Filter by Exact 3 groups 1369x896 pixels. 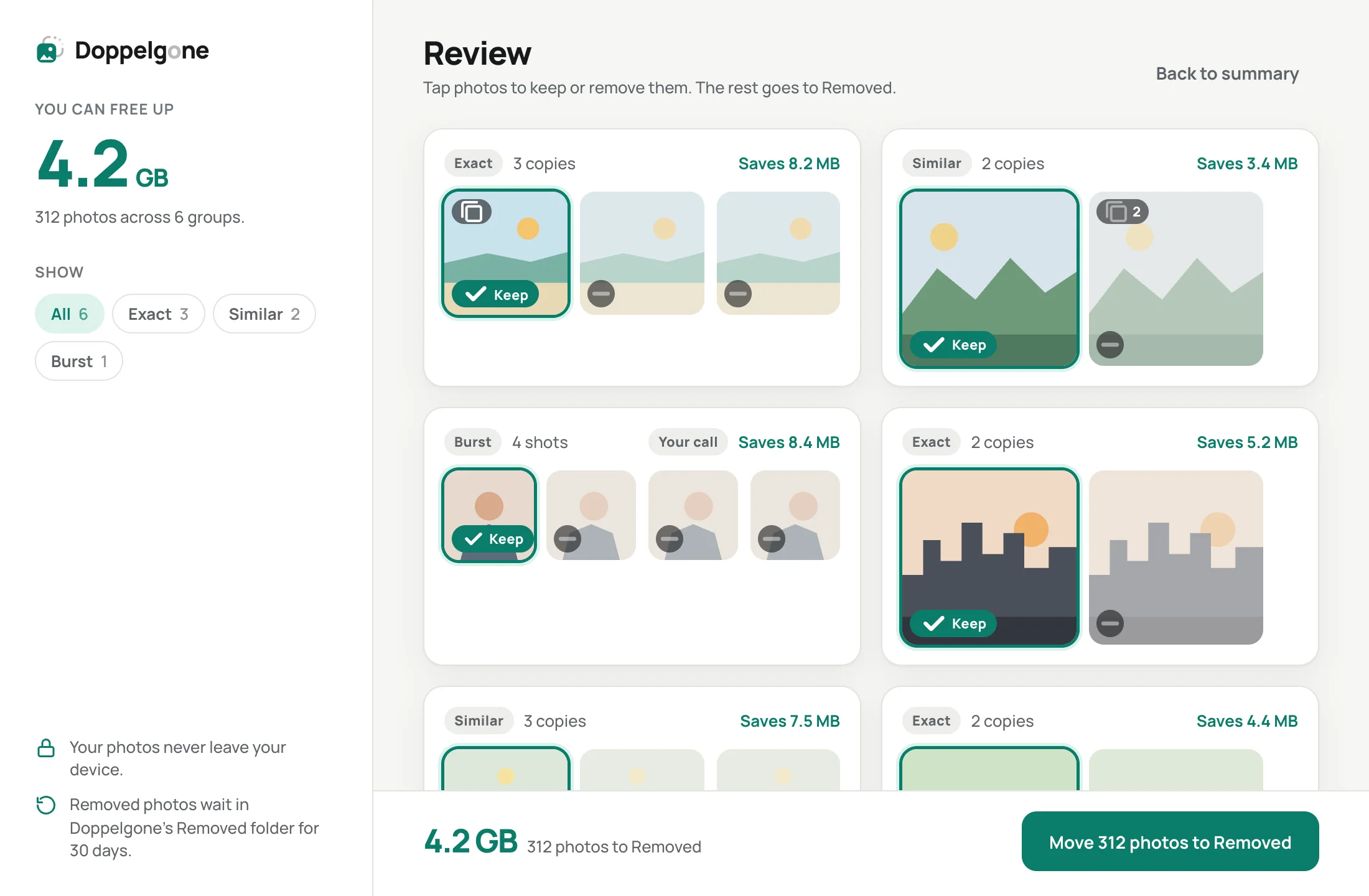(x=158, y=314)
